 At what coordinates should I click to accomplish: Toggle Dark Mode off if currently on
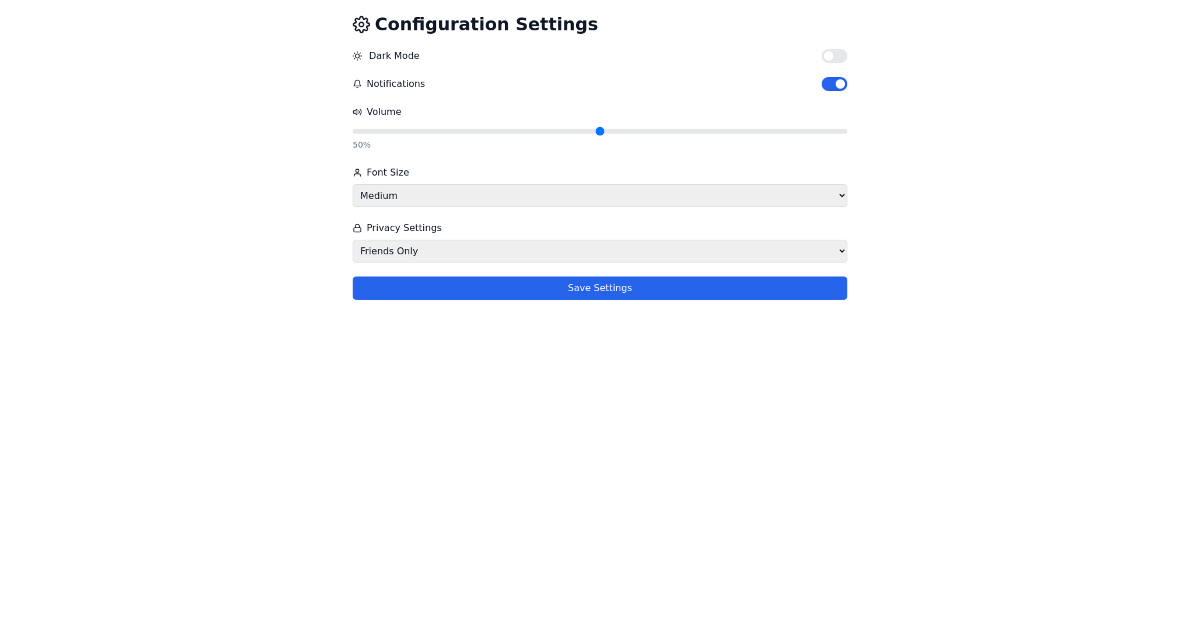tap(834, 56)
